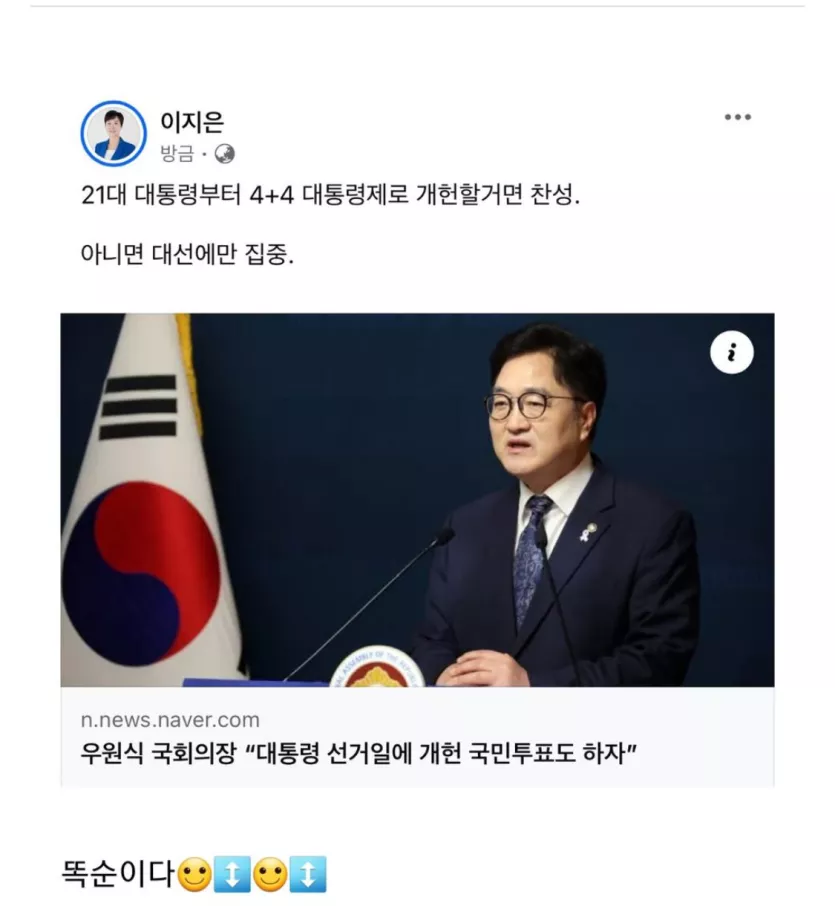Select the post text starting with 21대 대통령부터

[330, 195]
